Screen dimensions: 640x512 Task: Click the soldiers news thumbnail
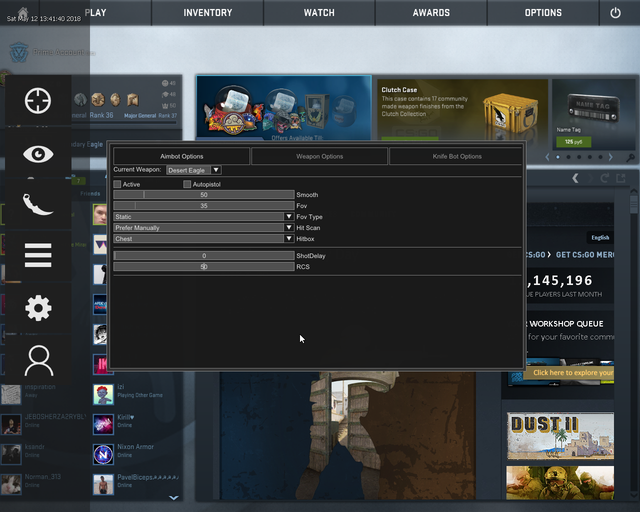(560, 483)
